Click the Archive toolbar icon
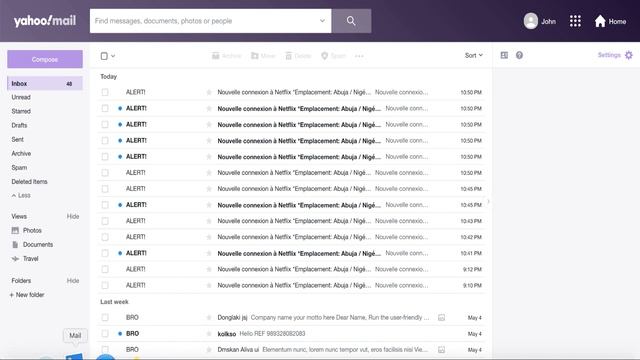Screen dimensions: 640x360 click(x=216, y=56)
